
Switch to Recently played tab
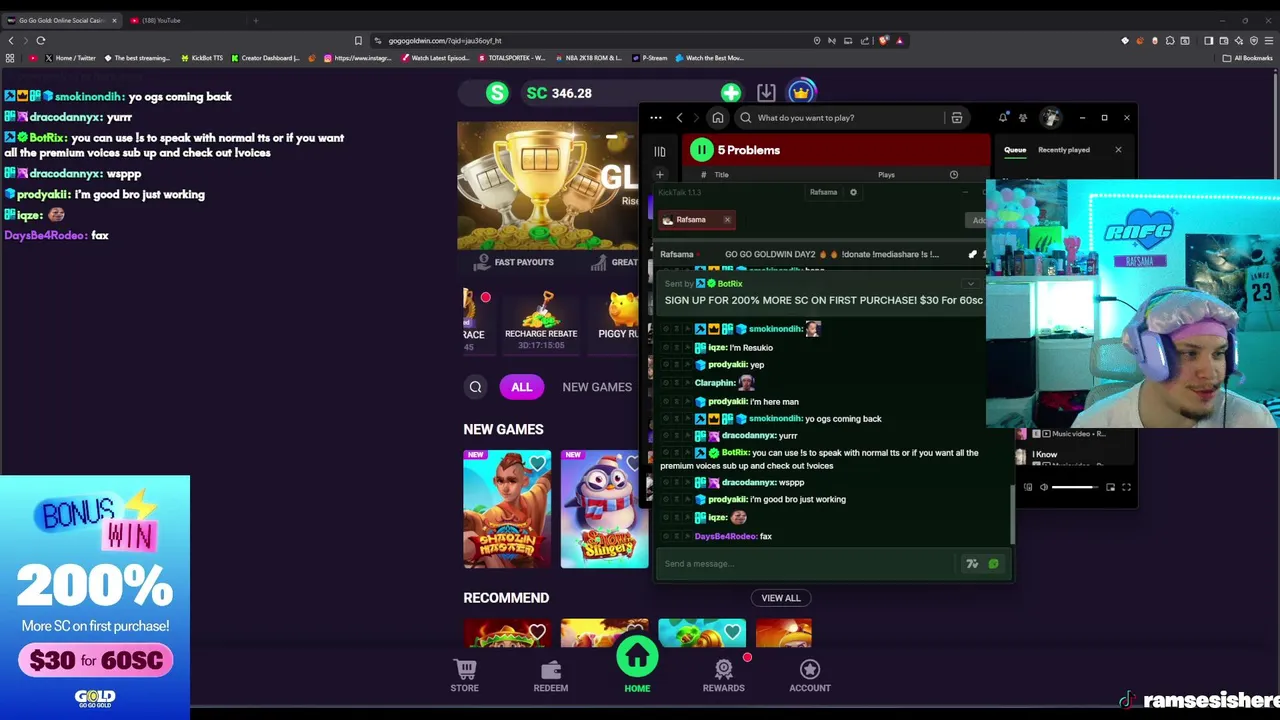pos(1063,150)
